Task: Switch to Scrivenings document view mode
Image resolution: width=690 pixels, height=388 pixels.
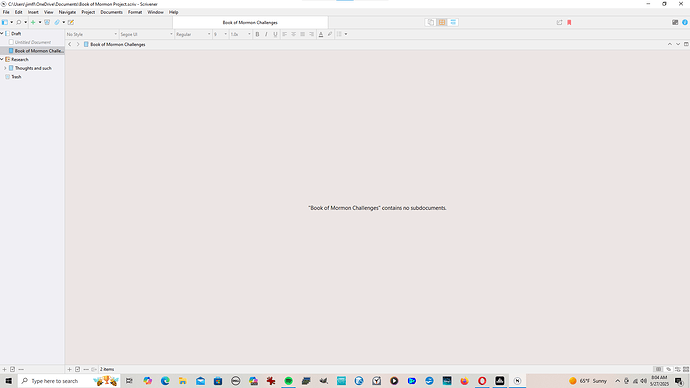Action: (431, 22)
